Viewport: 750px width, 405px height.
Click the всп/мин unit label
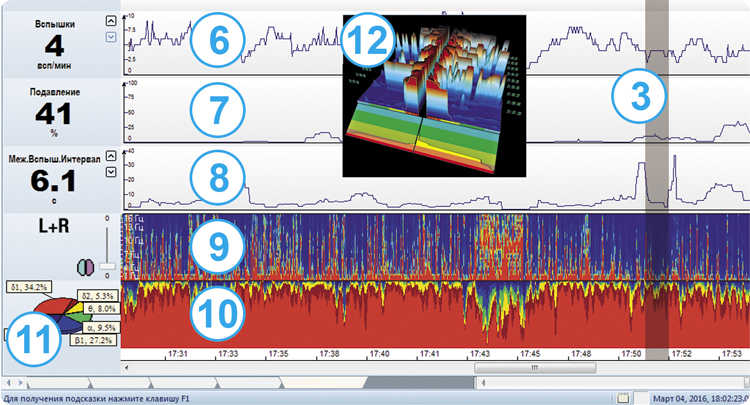54,66
